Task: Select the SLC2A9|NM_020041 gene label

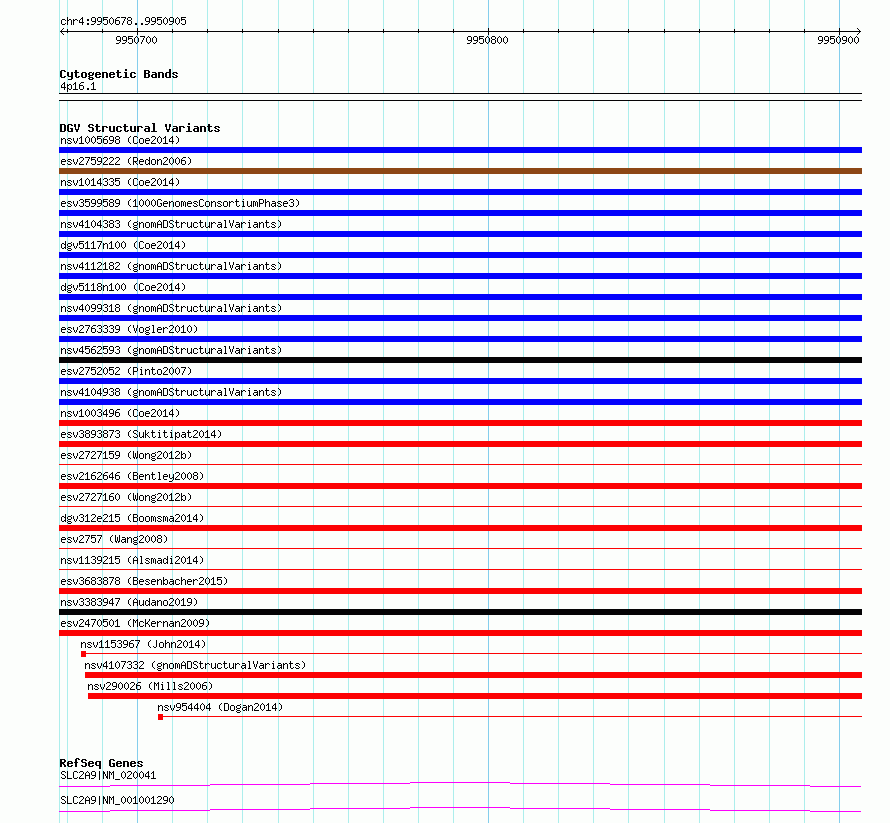Action: (x=108, y=775)
